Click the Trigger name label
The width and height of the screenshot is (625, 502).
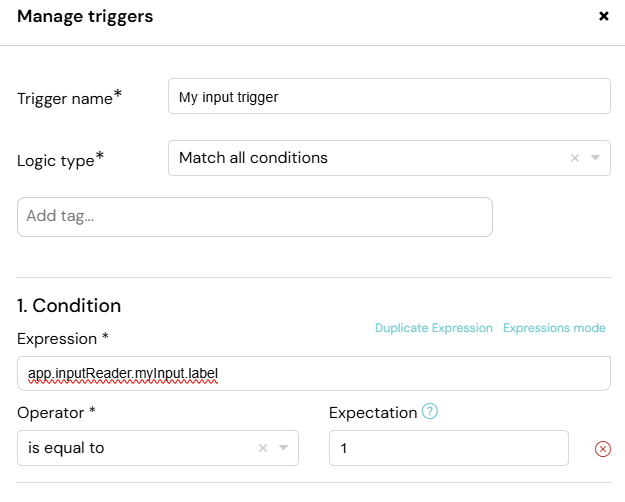point(69,98)
